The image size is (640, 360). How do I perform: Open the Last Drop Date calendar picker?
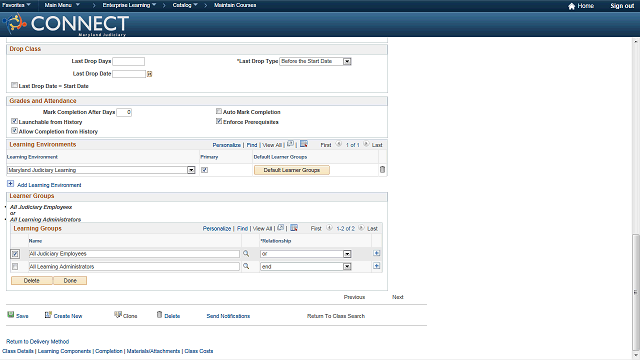click(149, 74)
